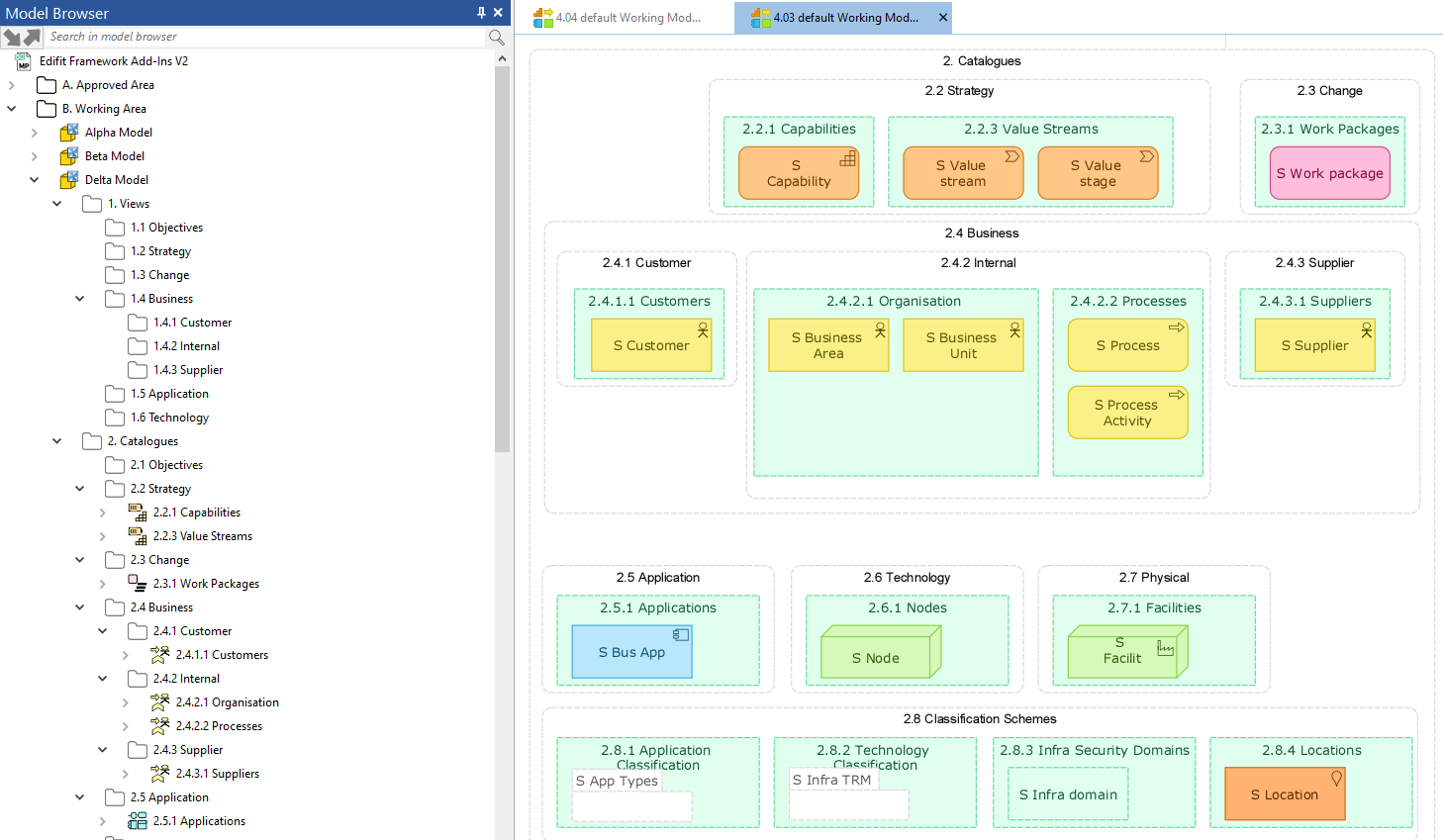Expand the A. Approved Area node
This screenshot has width=1443, height=840.
[x=12, y=85]
